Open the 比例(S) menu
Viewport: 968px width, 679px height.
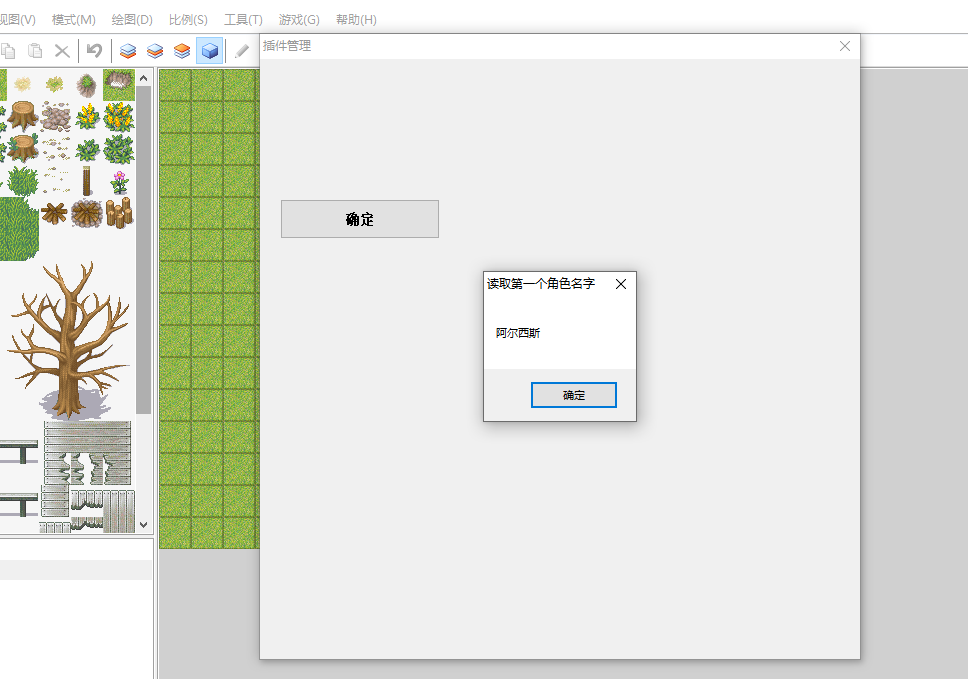tap(188, 20)
